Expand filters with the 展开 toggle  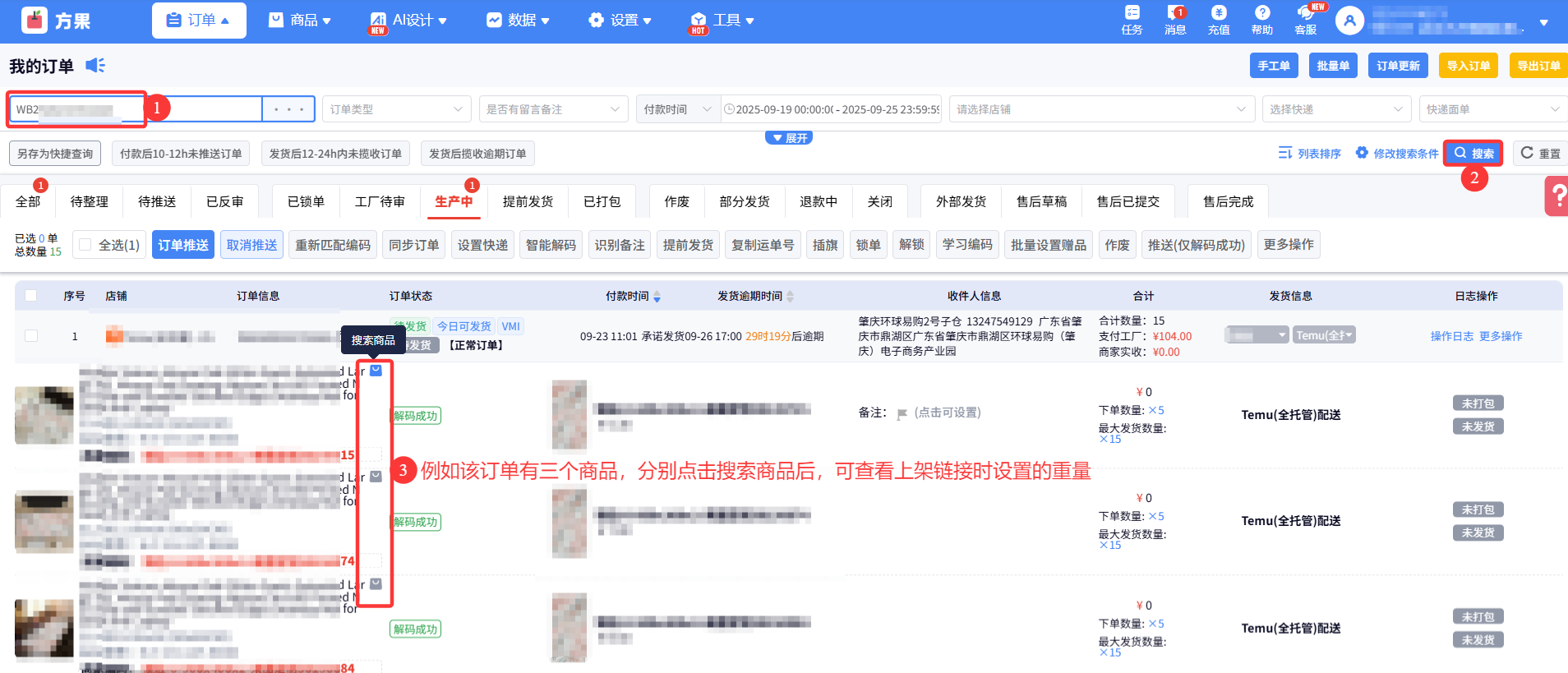point(789,138)
